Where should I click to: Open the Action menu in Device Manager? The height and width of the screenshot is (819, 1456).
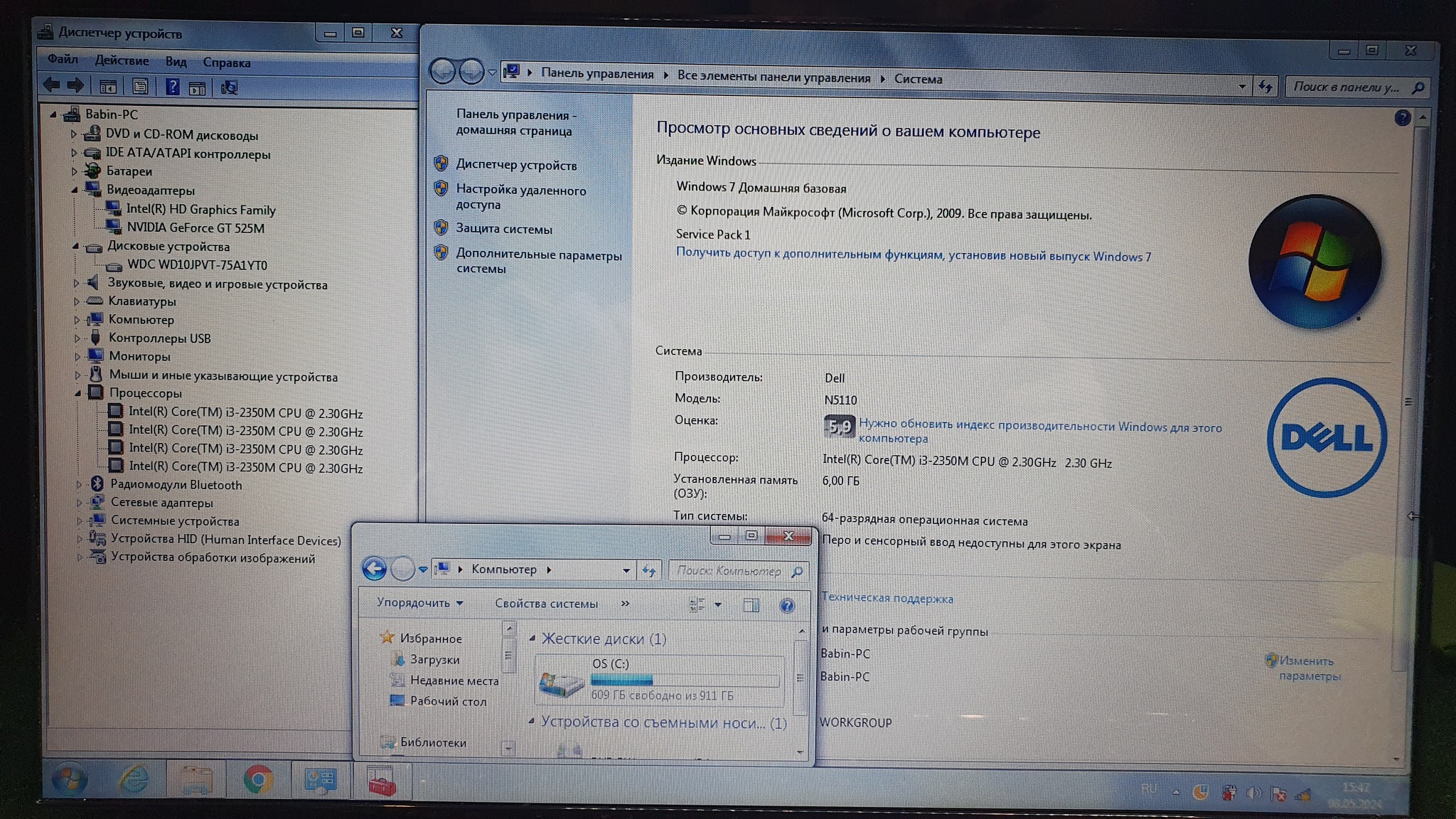tap(122, 61)
